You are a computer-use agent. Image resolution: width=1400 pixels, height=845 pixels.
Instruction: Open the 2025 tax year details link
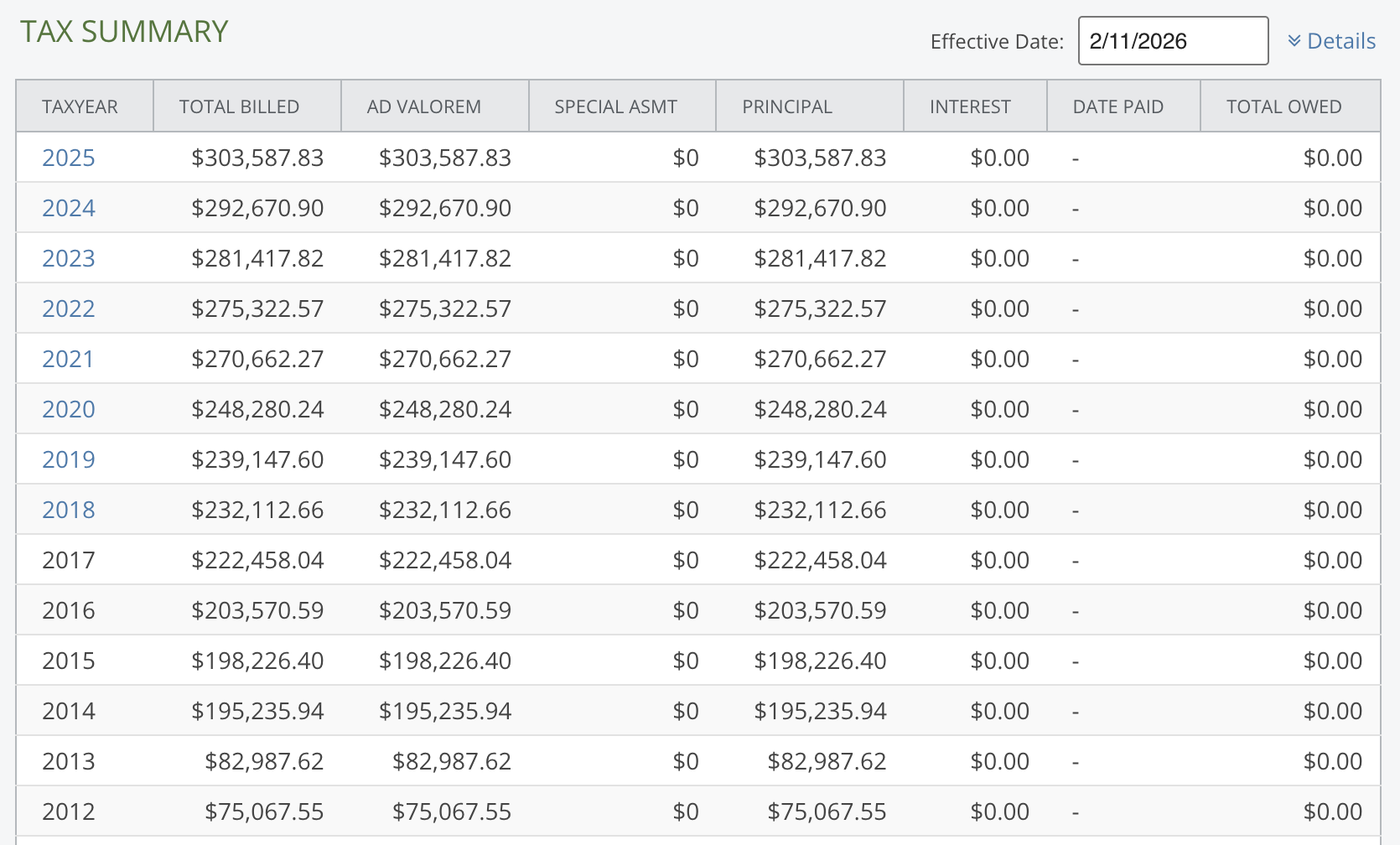[68, 157]
